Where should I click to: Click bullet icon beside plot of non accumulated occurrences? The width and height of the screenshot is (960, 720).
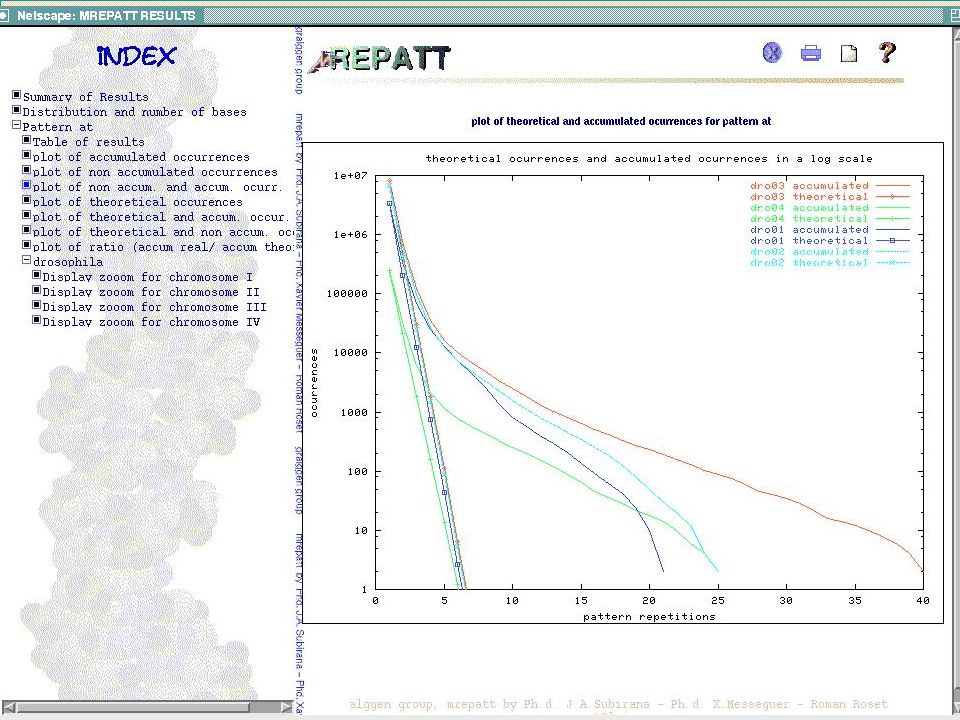point(26,170)
